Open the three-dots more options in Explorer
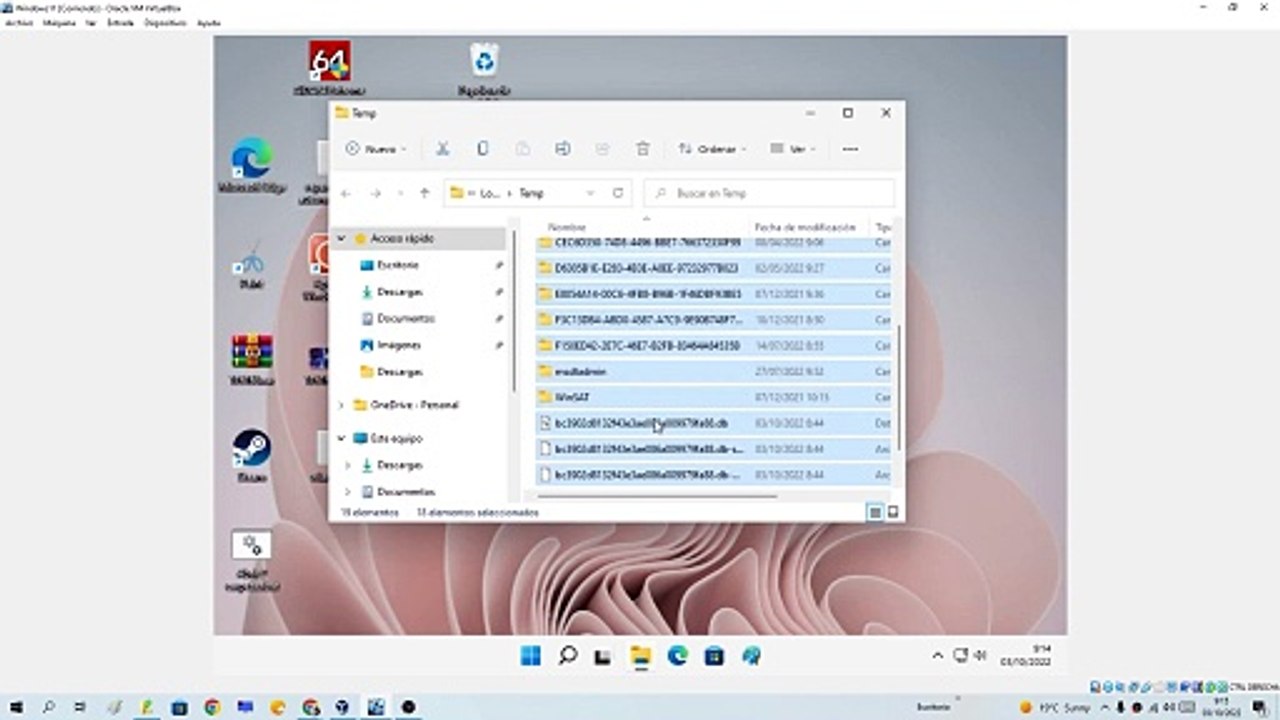 850,149
